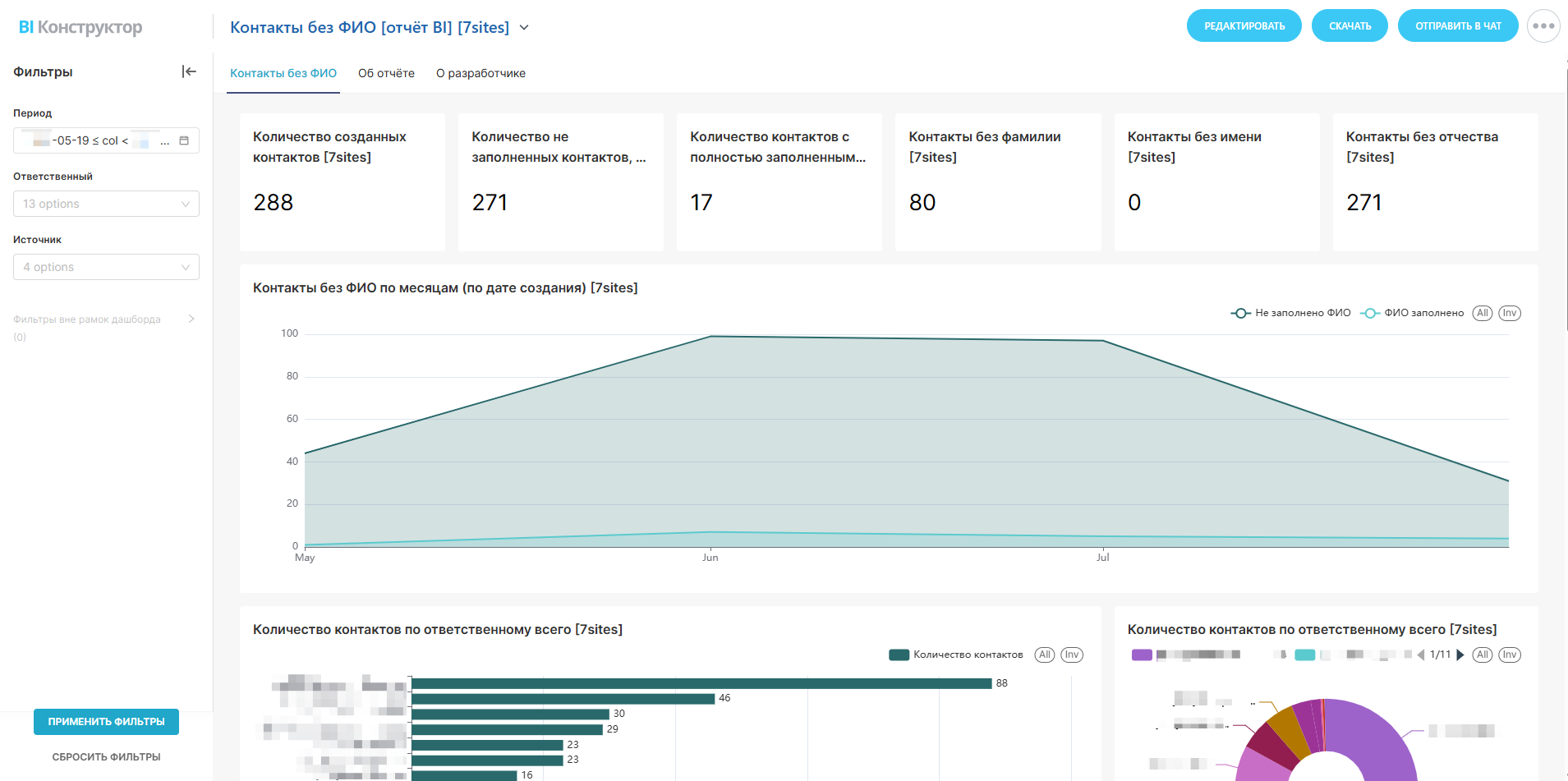Click the 'Применить фильтры' button
Image resolution: width=1568 pixels, height=781 pixels.
tap(106, 722)
